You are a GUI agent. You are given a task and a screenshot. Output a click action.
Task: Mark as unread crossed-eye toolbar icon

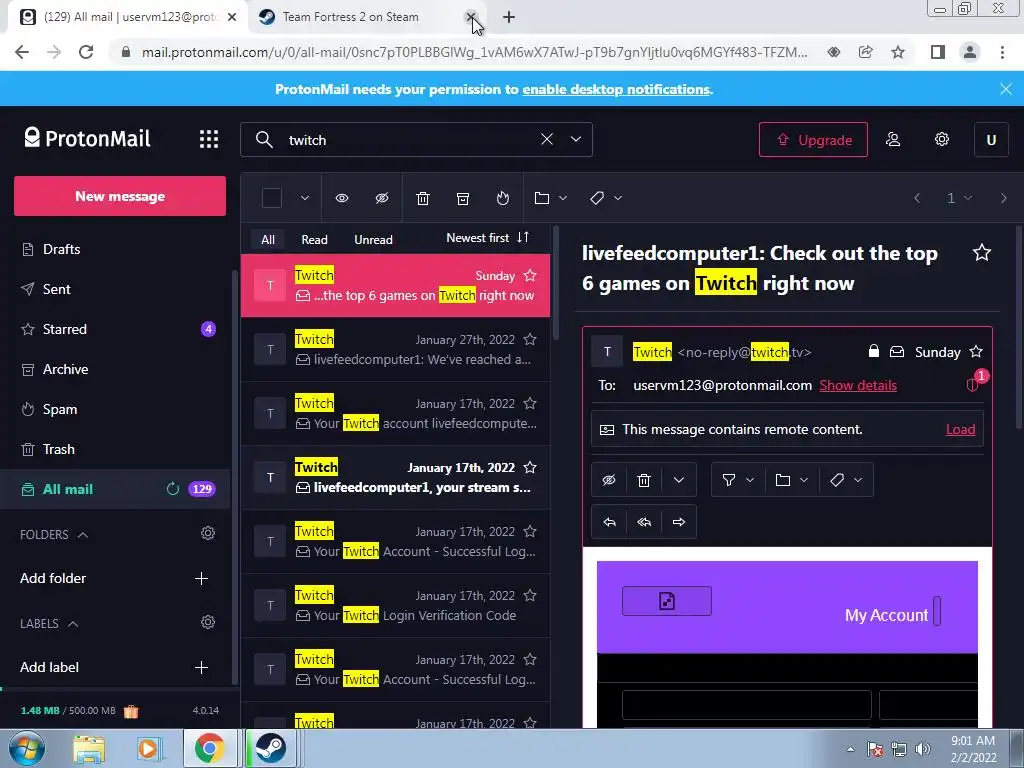[382, 198]
